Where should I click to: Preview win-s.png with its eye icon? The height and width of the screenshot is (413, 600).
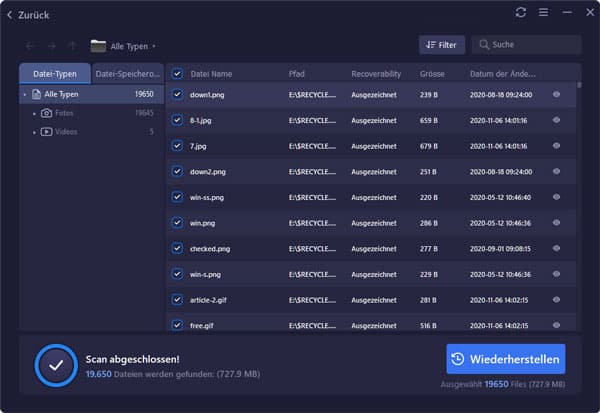pos(556,274)
